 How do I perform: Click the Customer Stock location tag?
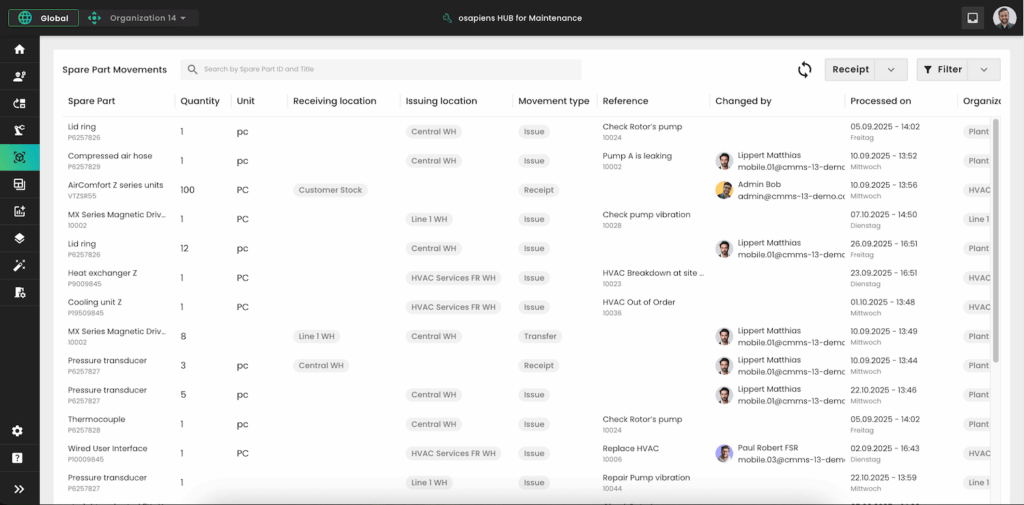click(x=330, y=190)
